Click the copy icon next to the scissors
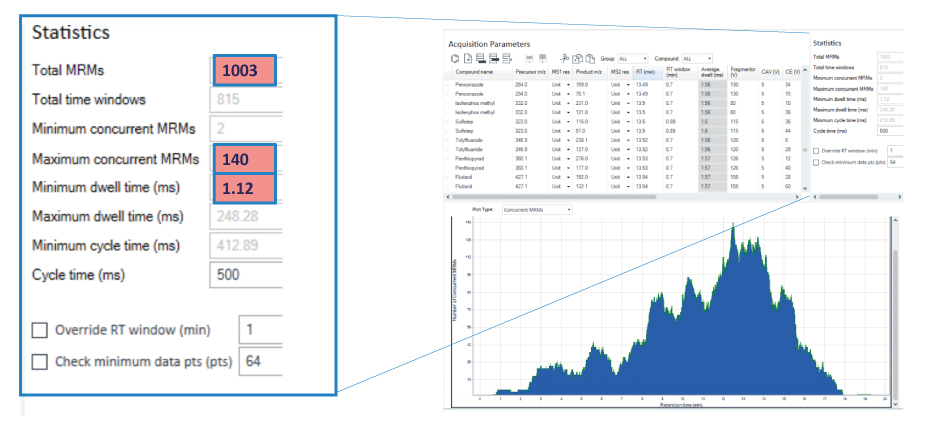 (577, 59)
